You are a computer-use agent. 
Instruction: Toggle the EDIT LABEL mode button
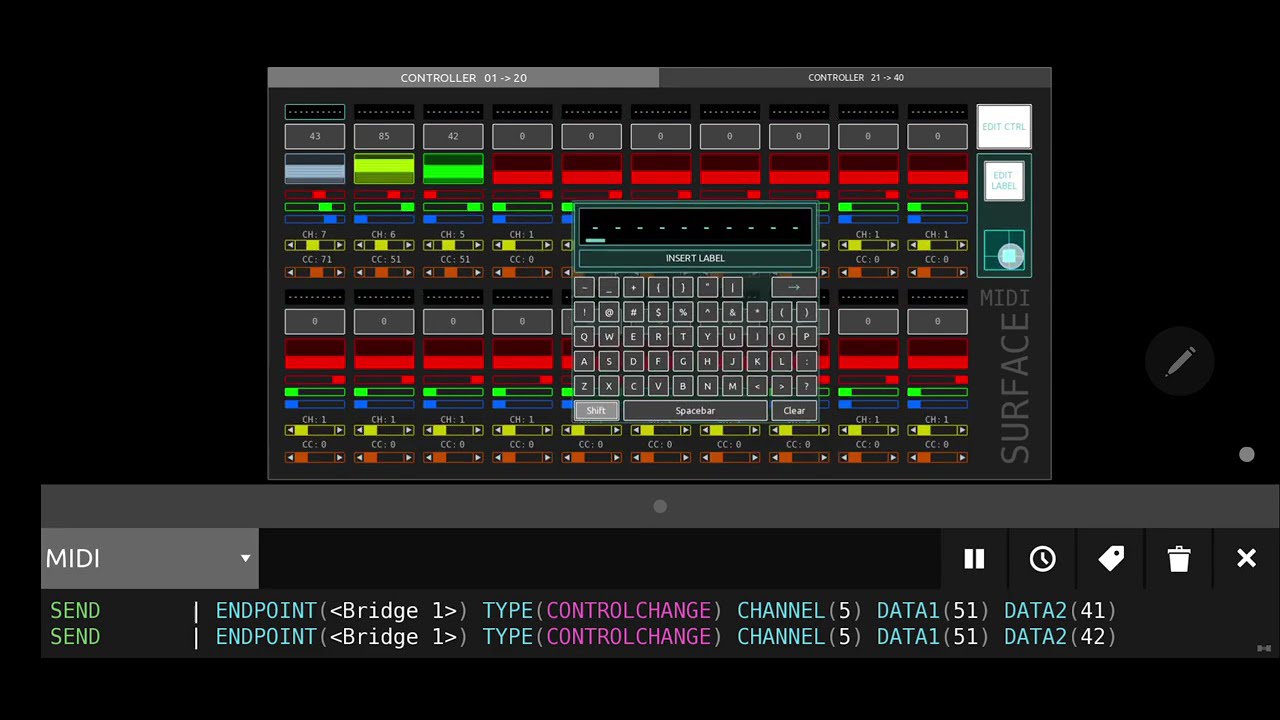(x=1003, y=181)
